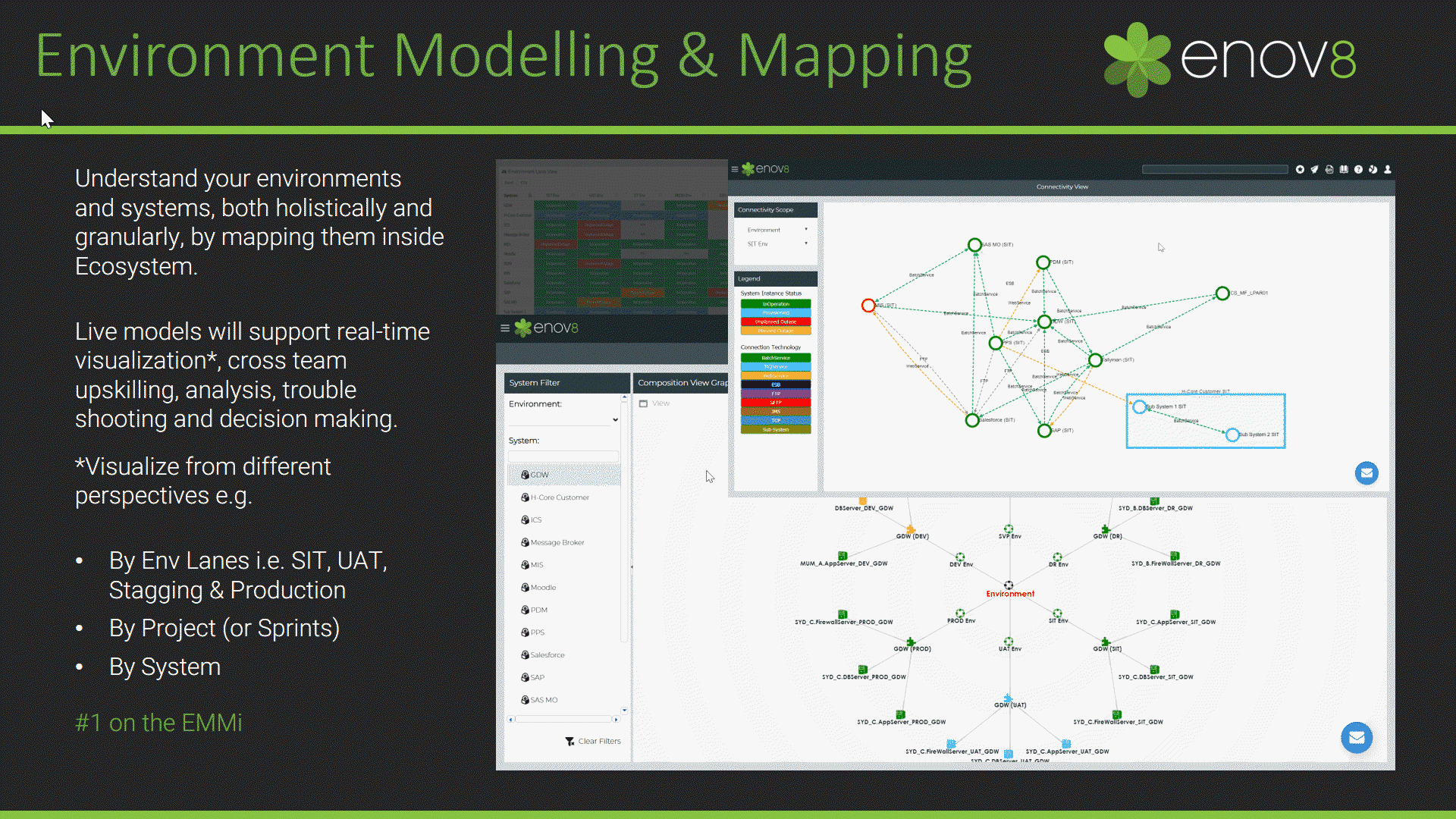Click the DR Env node
The width and height of the screenshot is (1456, 819).
pos(1057,557)
